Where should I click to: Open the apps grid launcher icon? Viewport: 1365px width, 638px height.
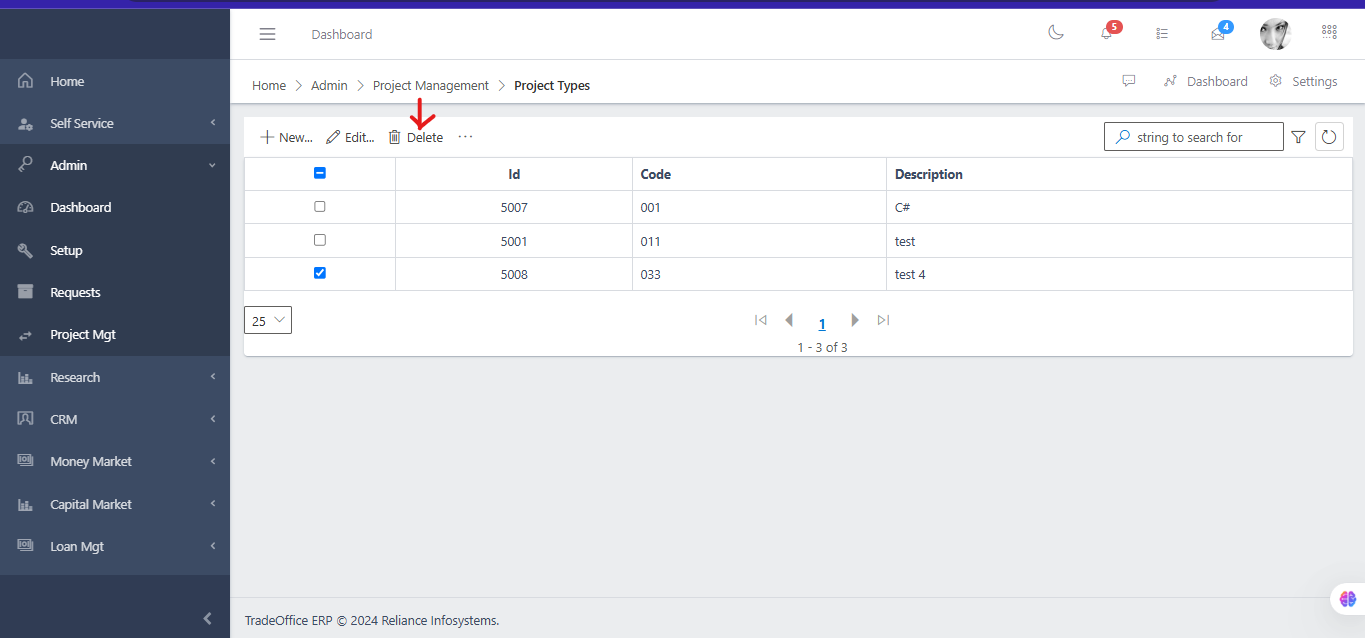coord(1329,32)
